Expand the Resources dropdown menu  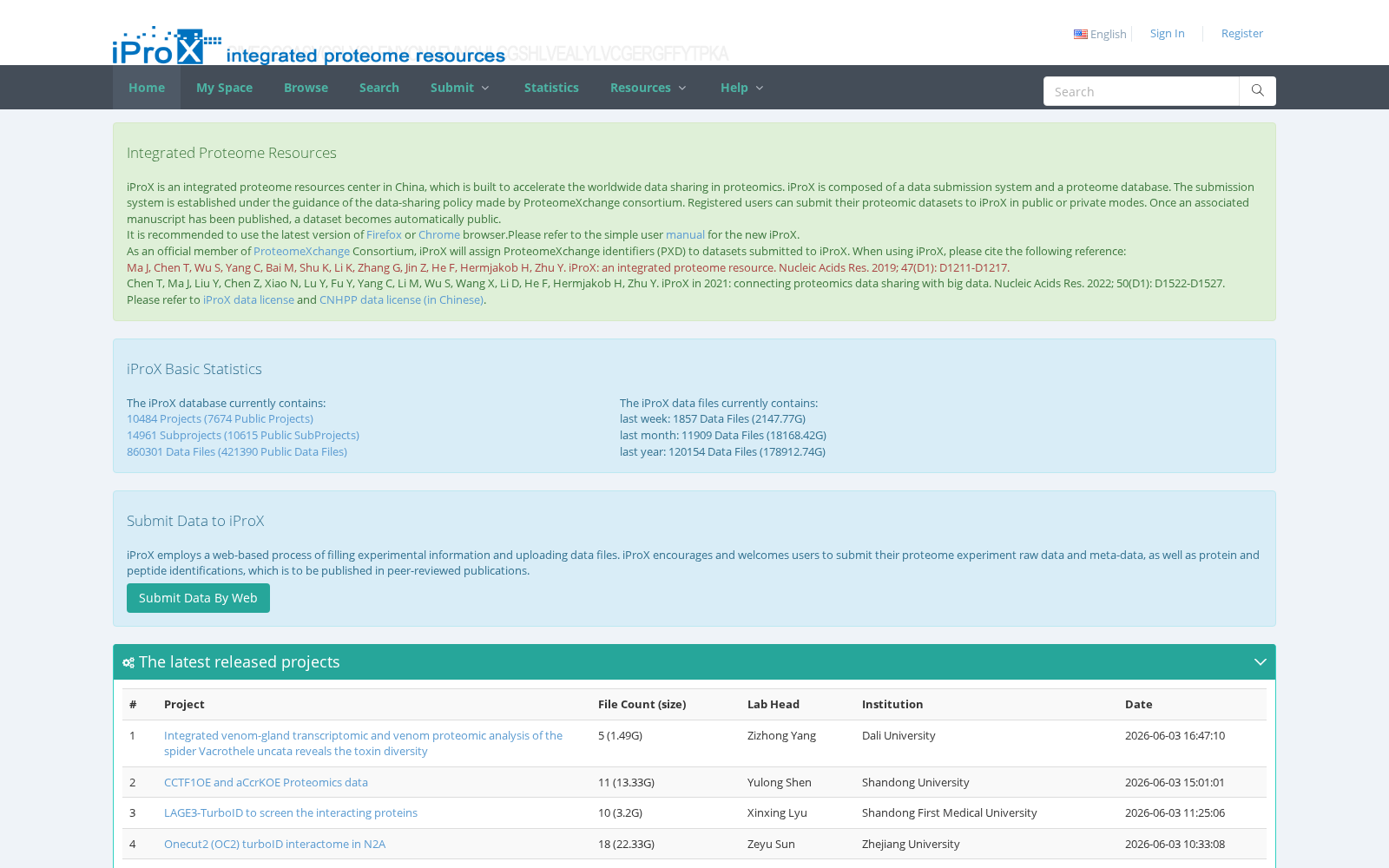648,88
